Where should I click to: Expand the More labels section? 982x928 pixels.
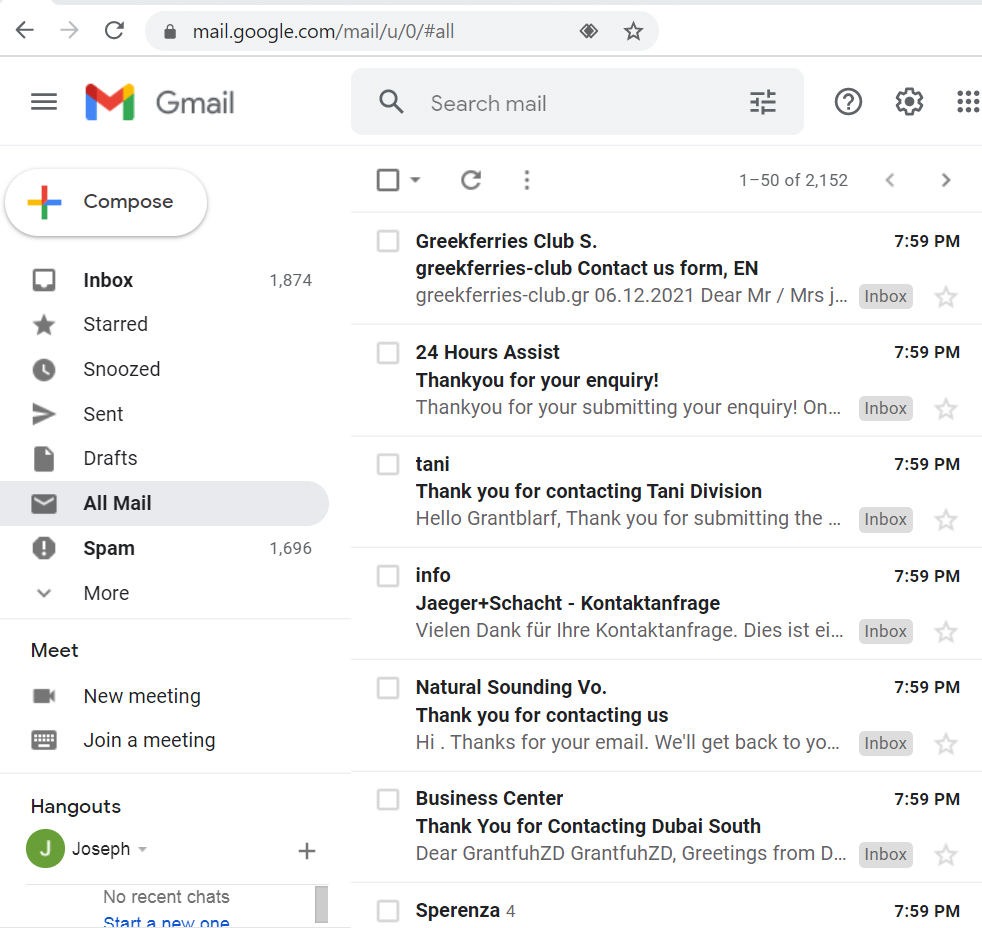click(x=106, y=593)
